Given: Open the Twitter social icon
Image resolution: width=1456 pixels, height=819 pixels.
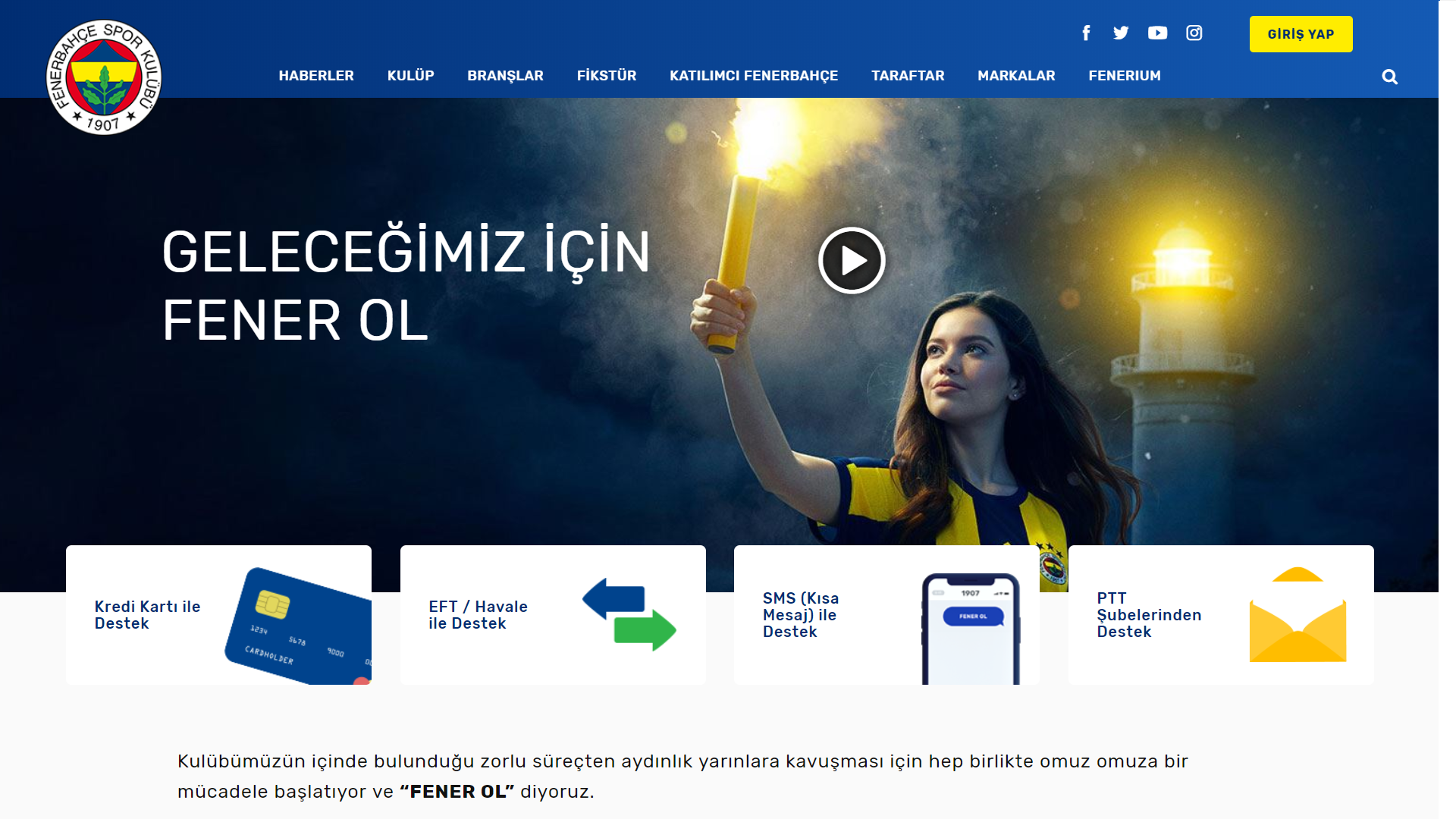Looking at the screenshot, I should click(x=1121, y=33).
